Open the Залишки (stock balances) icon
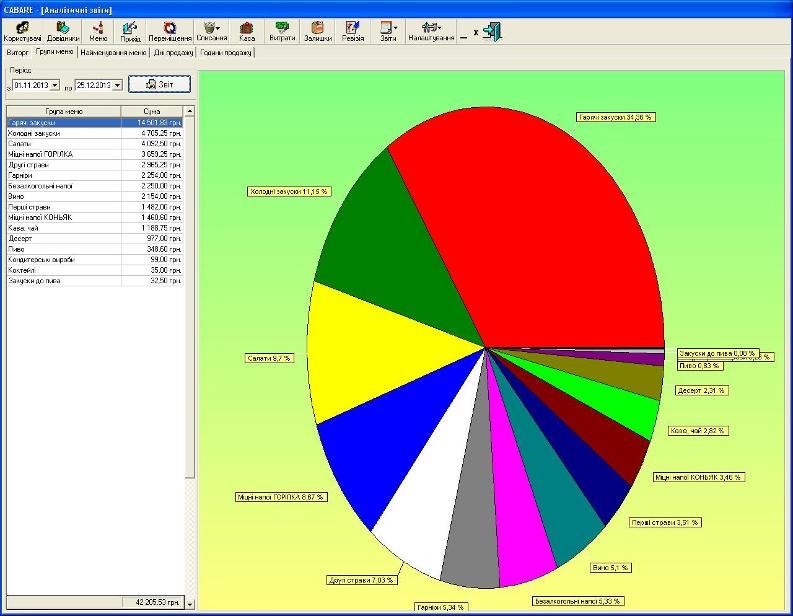 click(318, 31)
